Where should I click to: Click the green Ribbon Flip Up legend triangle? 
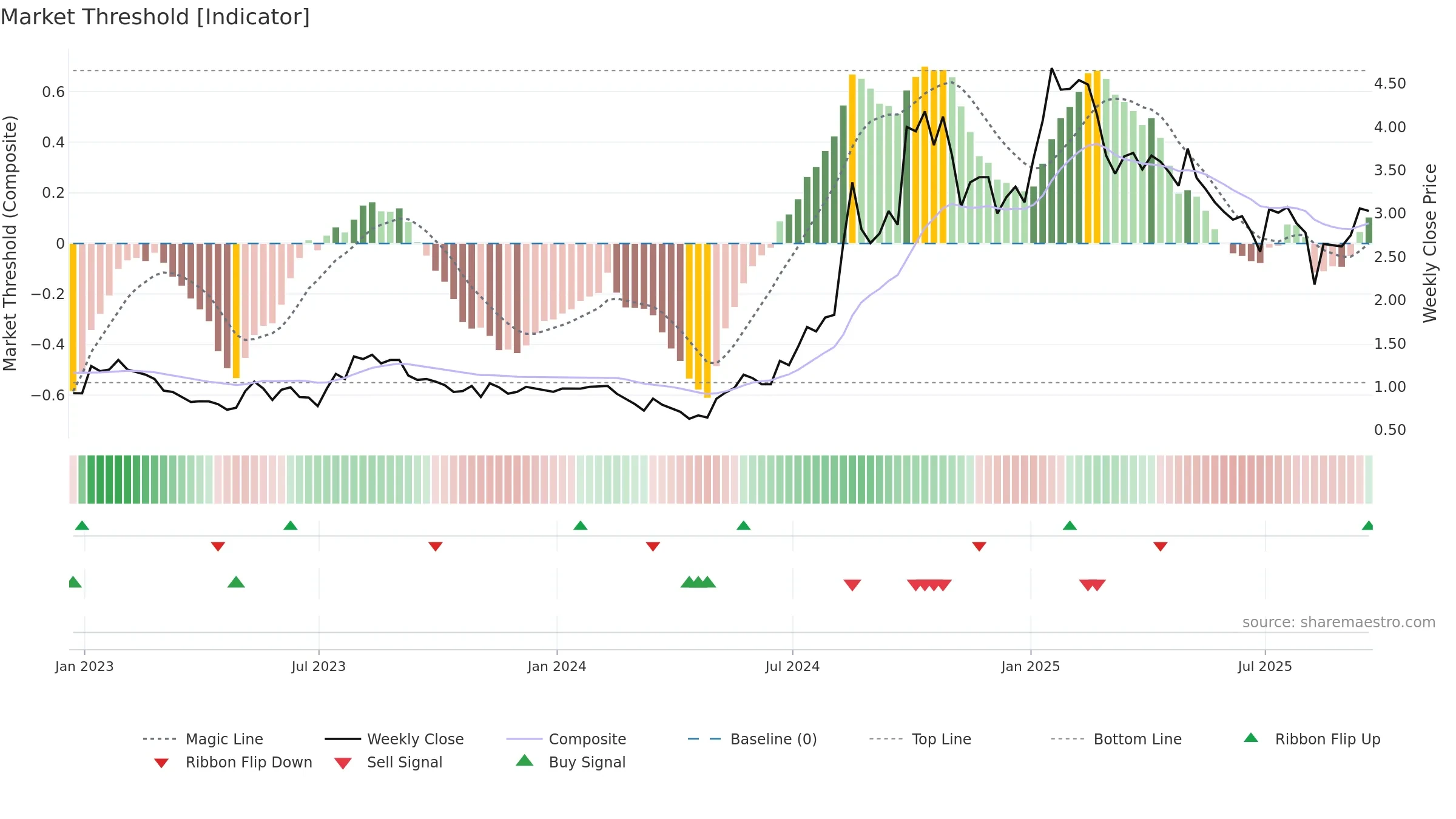(1251, 738)
